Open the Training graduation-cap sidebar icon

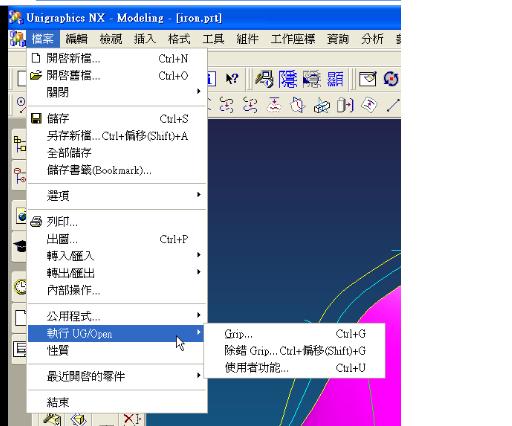coord(20,247)
